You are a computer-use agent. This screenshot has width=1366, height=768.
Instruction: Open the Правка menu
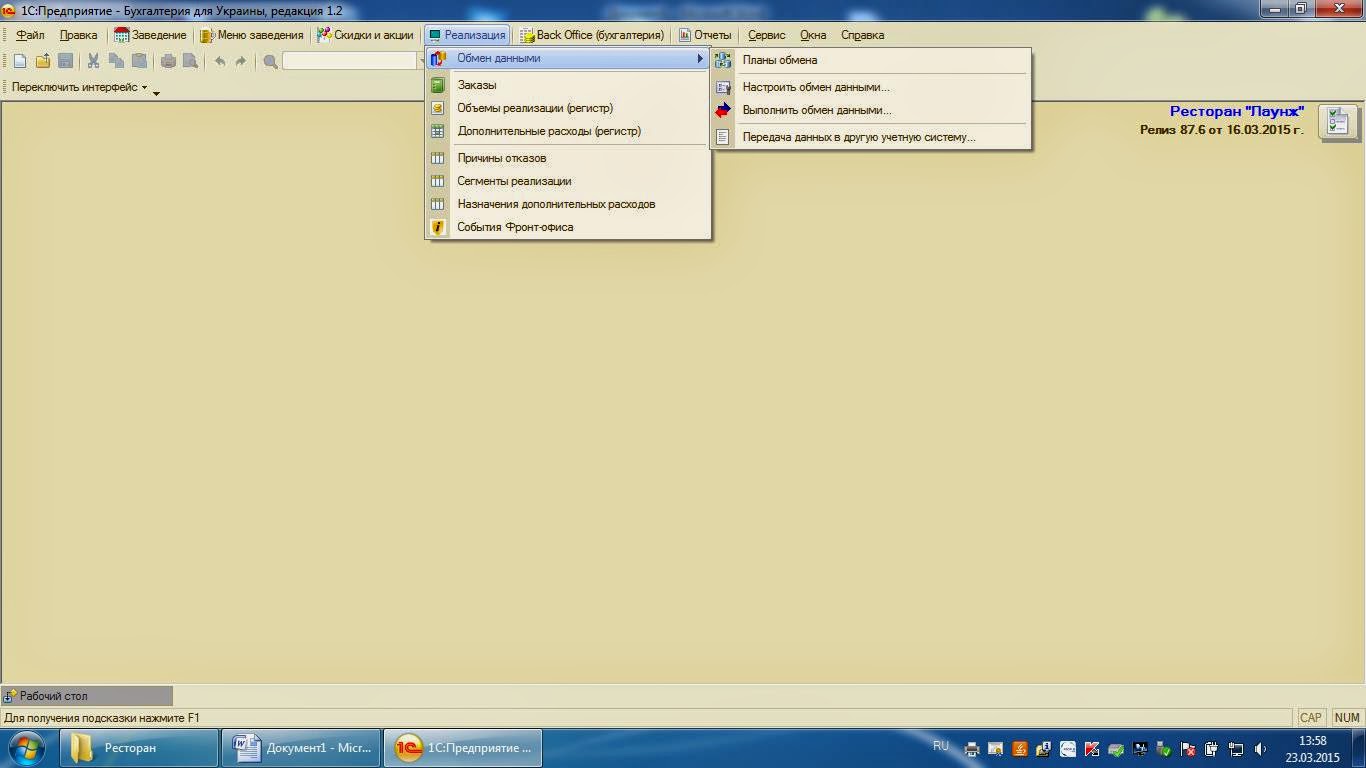79,35
